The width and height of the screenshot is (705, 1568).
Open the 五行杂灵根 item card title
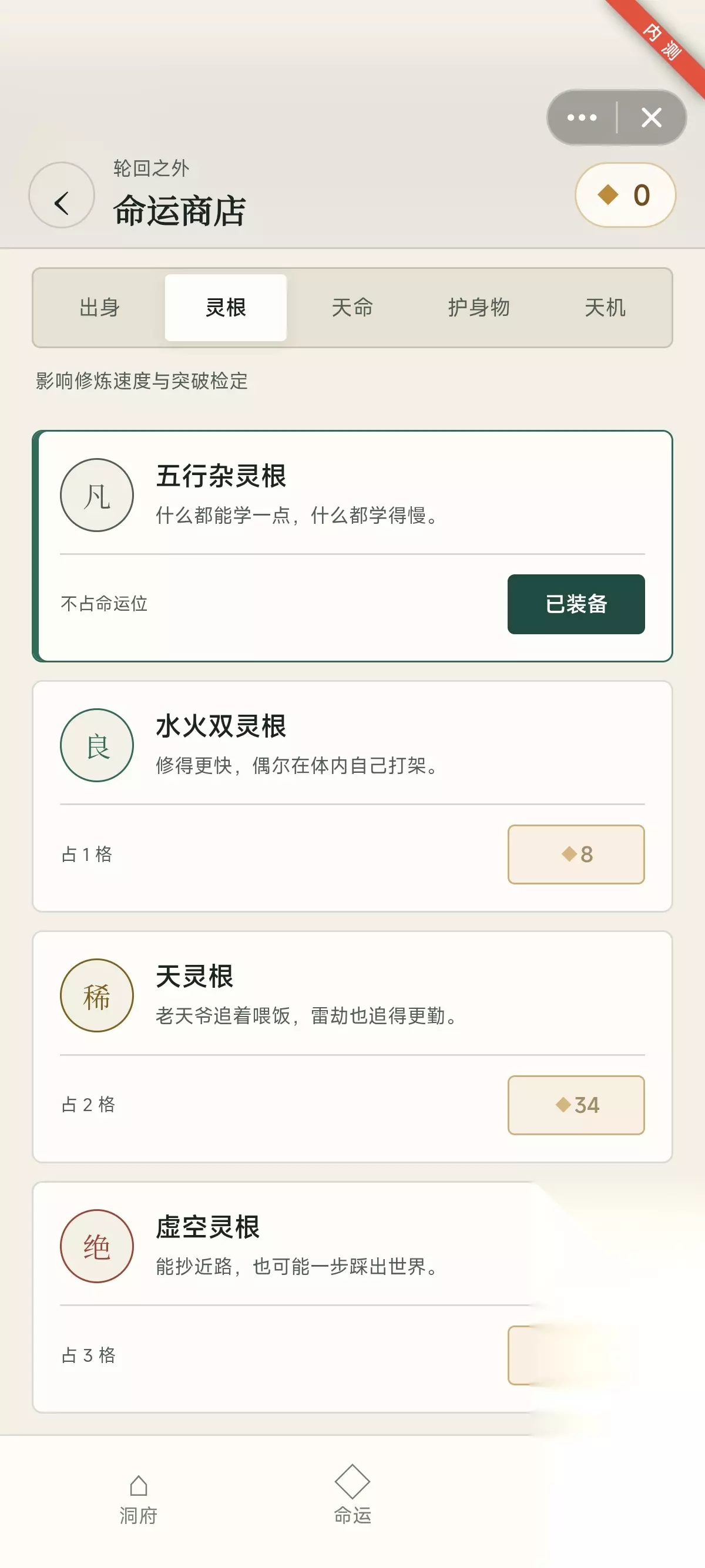(x=221, y=476)
